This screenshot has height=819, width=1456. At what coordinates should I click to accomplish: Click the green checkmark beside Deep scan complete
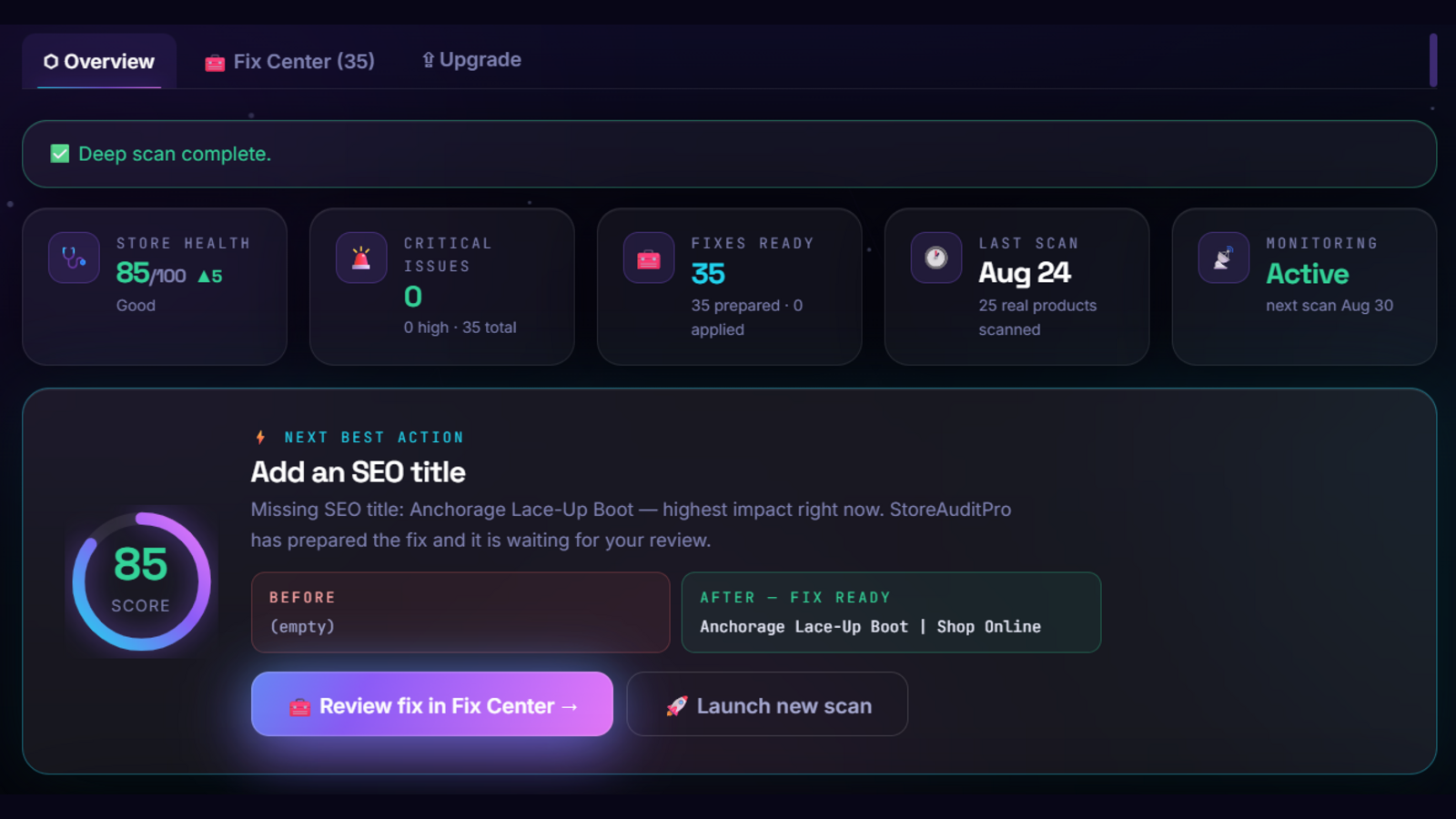(x=60, y=154)
